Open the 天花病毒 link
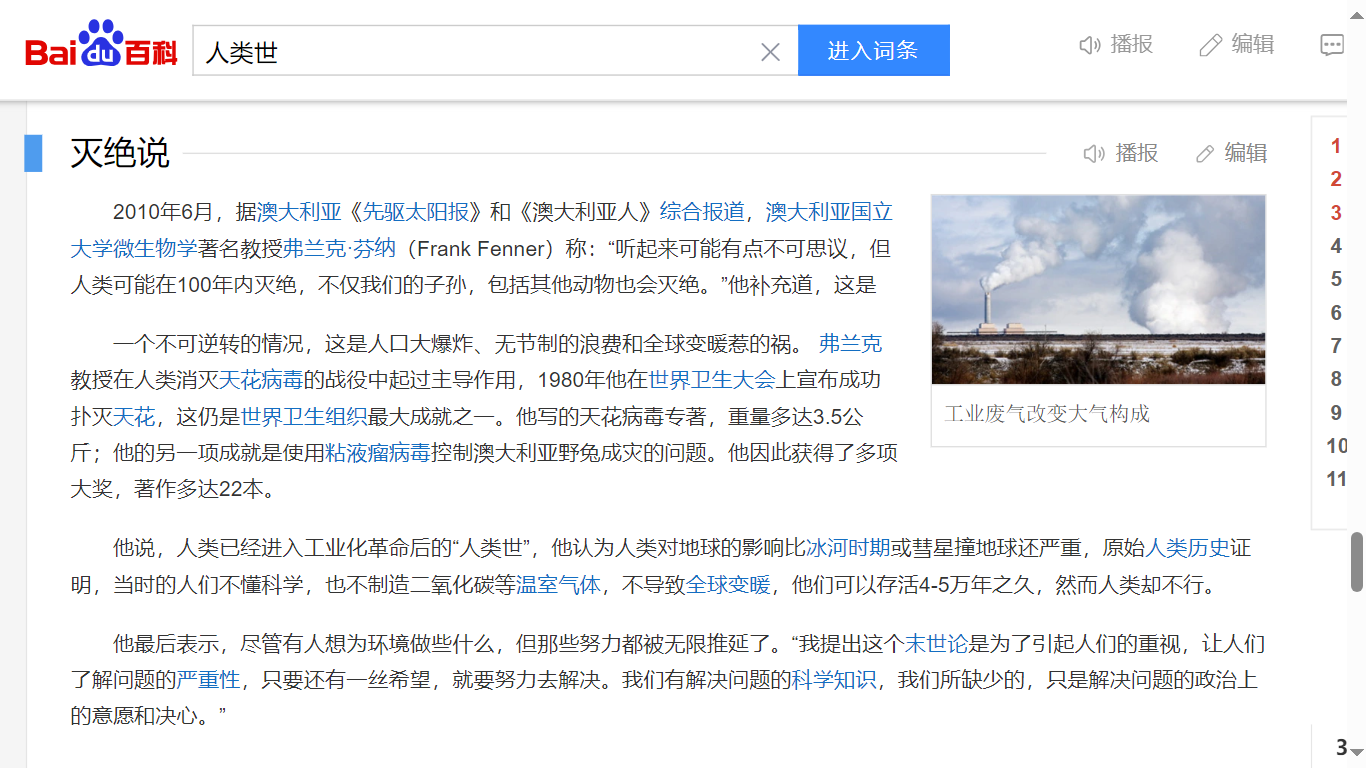1366x768 pixels. pos(261,380)
